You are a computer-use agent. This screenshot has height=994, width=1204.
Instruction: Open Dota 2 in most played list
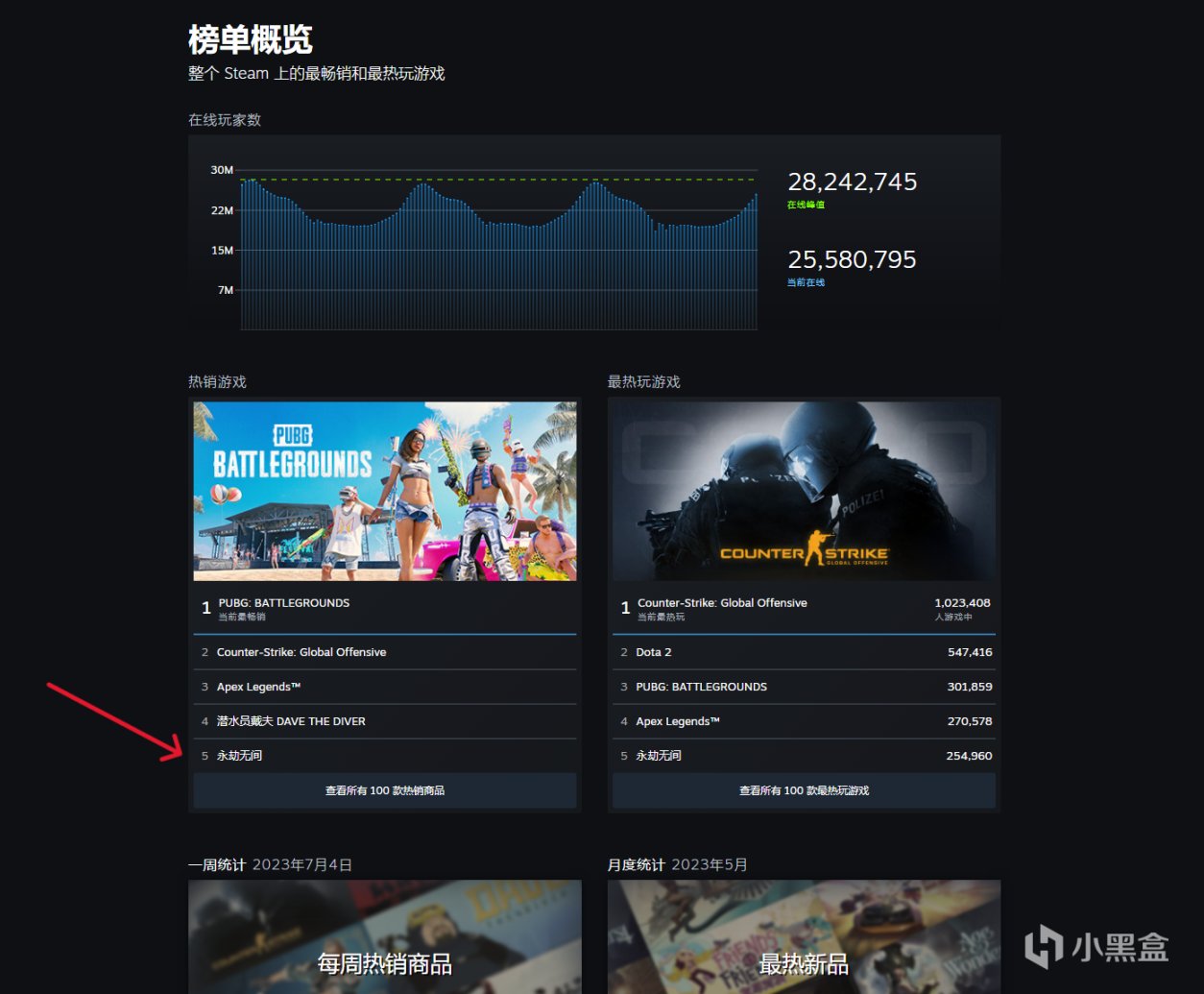(804, 652)
